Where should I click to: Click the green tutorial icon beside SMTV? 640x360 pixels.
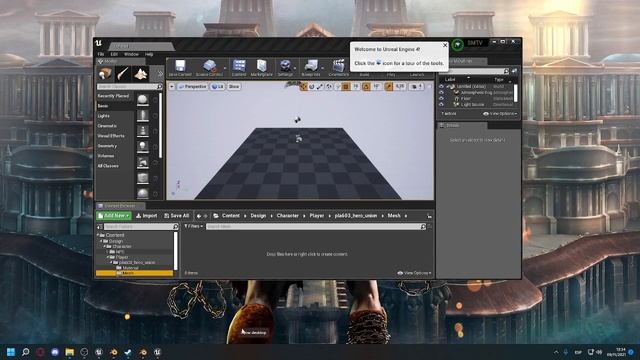point(458,44)
